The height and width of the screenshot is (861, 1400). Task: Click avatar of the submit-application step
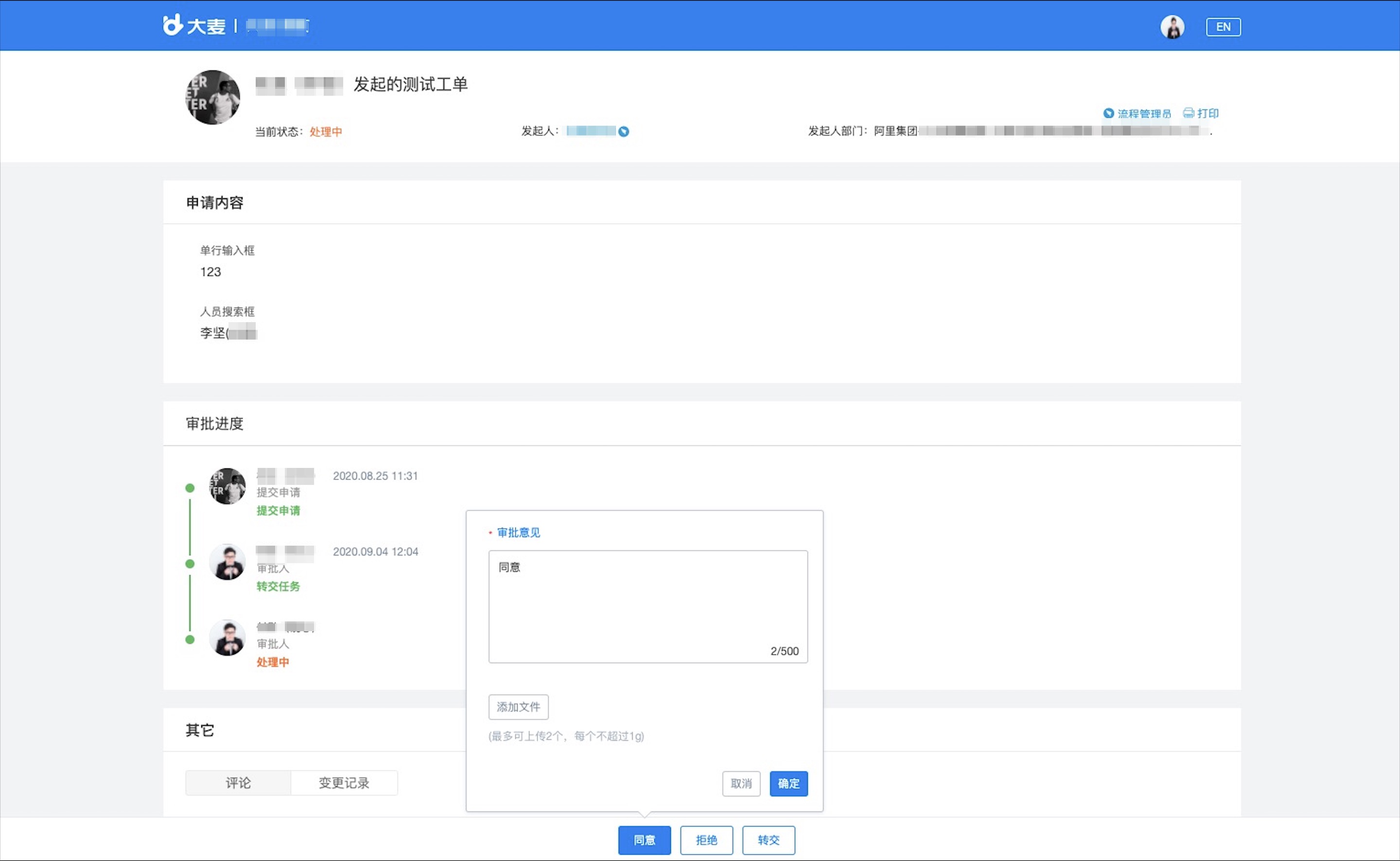[227, 486]
